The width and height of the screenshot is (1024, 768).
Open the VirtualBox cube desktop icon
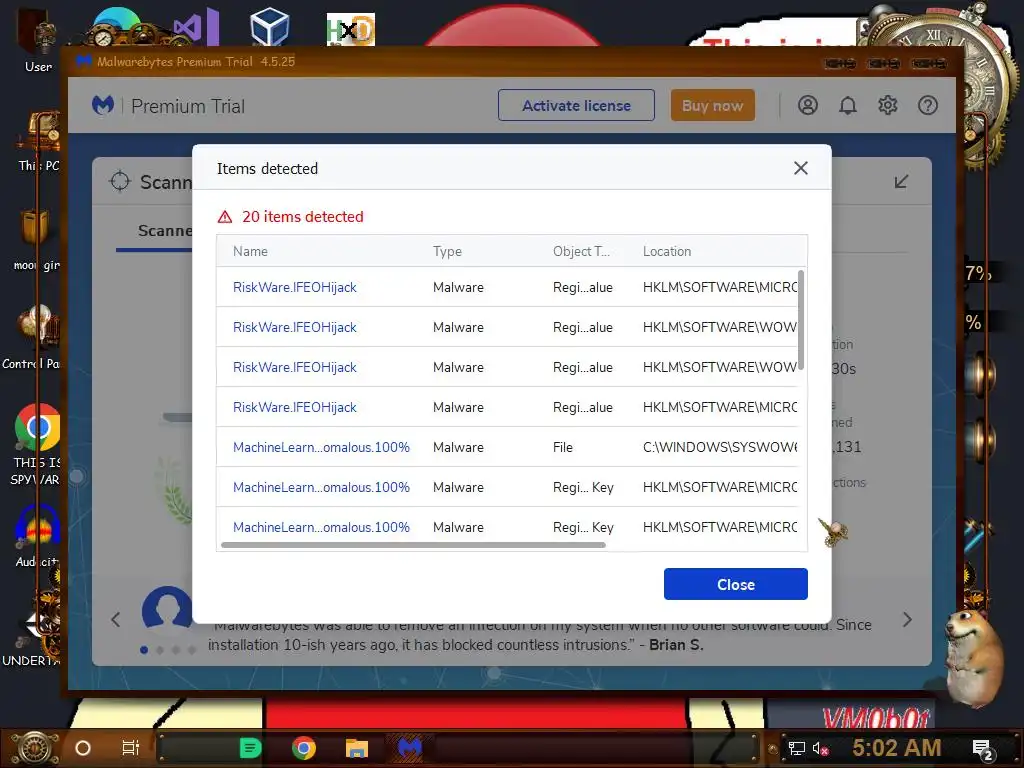[269, 27]
